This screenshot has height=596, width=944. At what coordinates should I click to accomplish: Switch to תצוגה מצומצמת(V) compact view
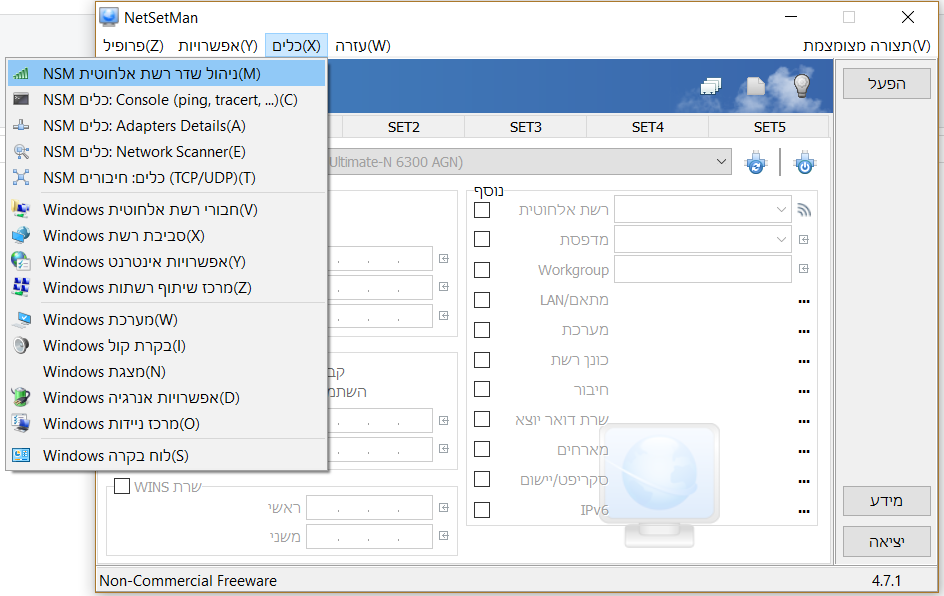[x=866, y=46]
